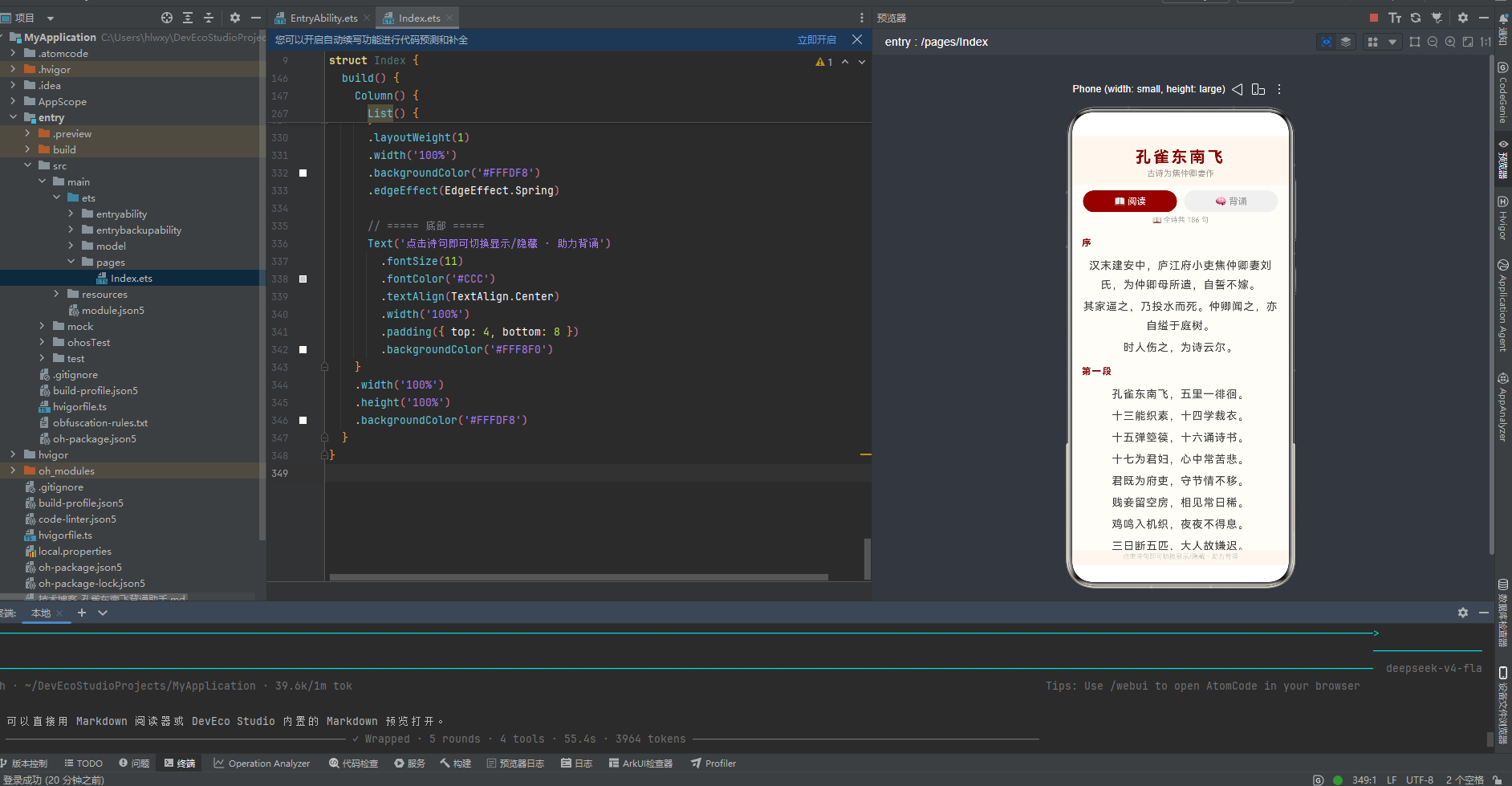The height and width of the screenshot is (786, 1512).
Task: Toggle the inspector eye icon in the previewer
Action: (1327, 42)
